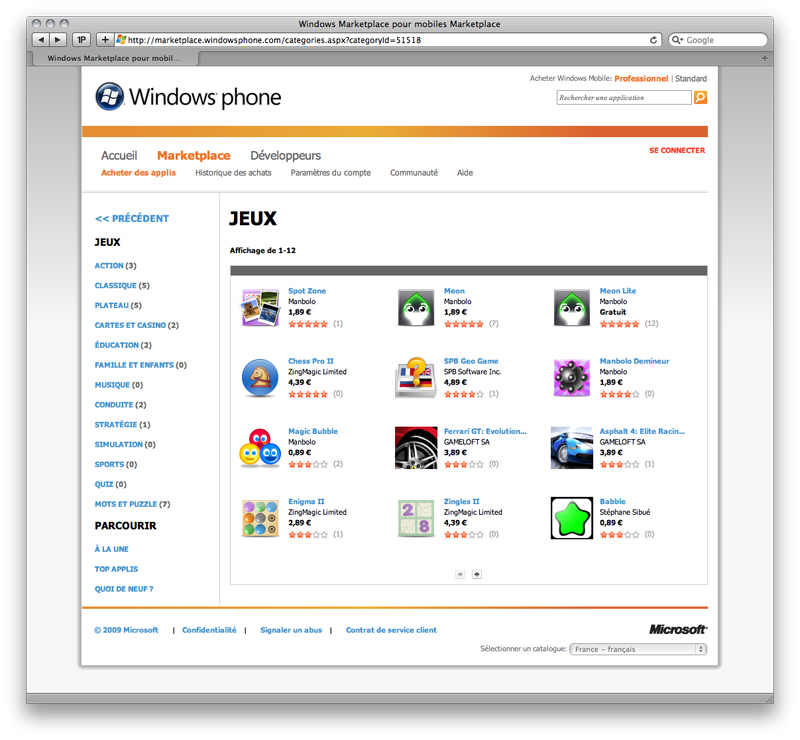Open the FAMILLE ET ENFANTS category
Screen dimensions: 800x740
(141, 365)
